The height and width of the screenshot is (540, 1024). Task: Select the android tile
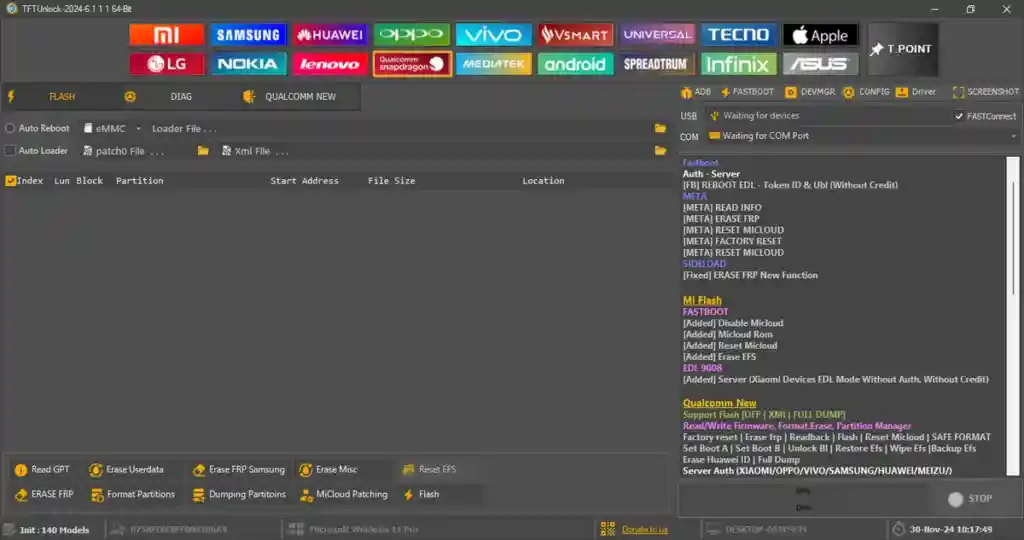[x=575, y=64]
